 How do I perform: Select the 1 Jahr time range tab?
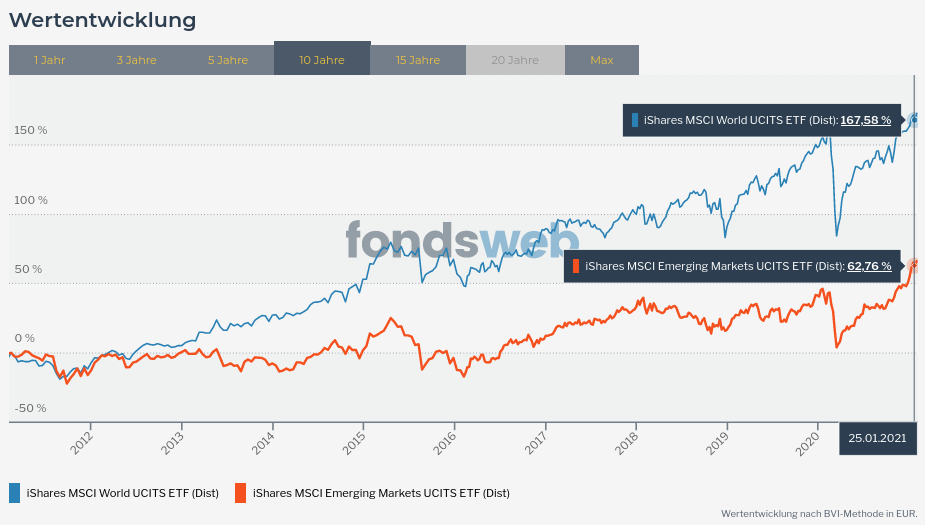pos(49,60)
